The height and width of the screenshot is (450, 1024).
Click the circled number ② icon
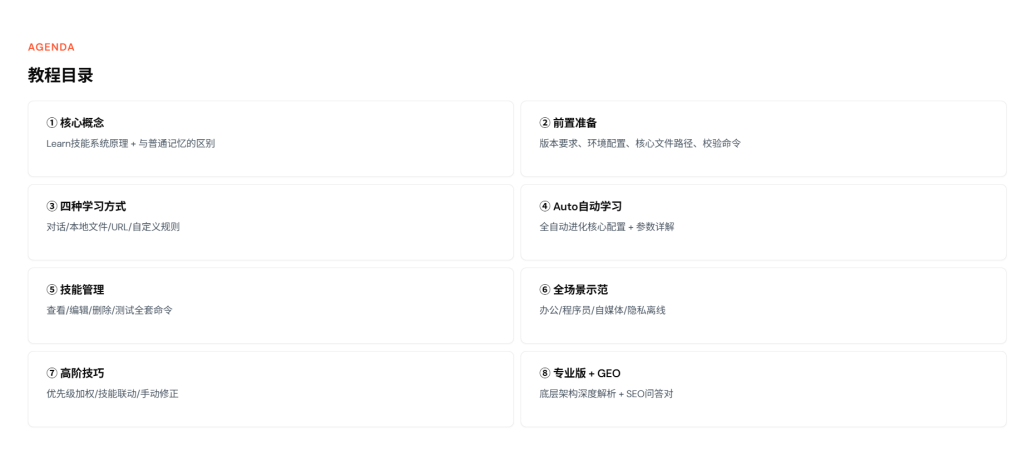click(545, 123)
